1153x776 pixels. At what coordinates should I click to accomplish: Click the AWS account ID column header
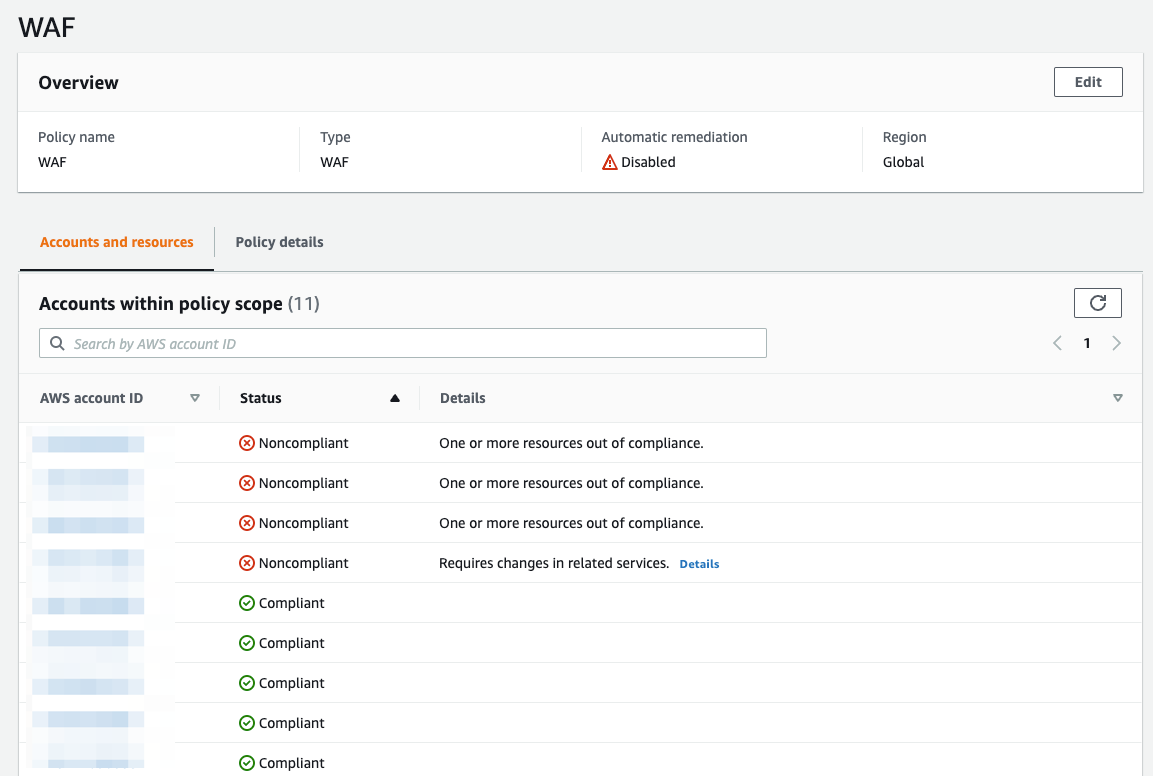click(x=91, y=398)
